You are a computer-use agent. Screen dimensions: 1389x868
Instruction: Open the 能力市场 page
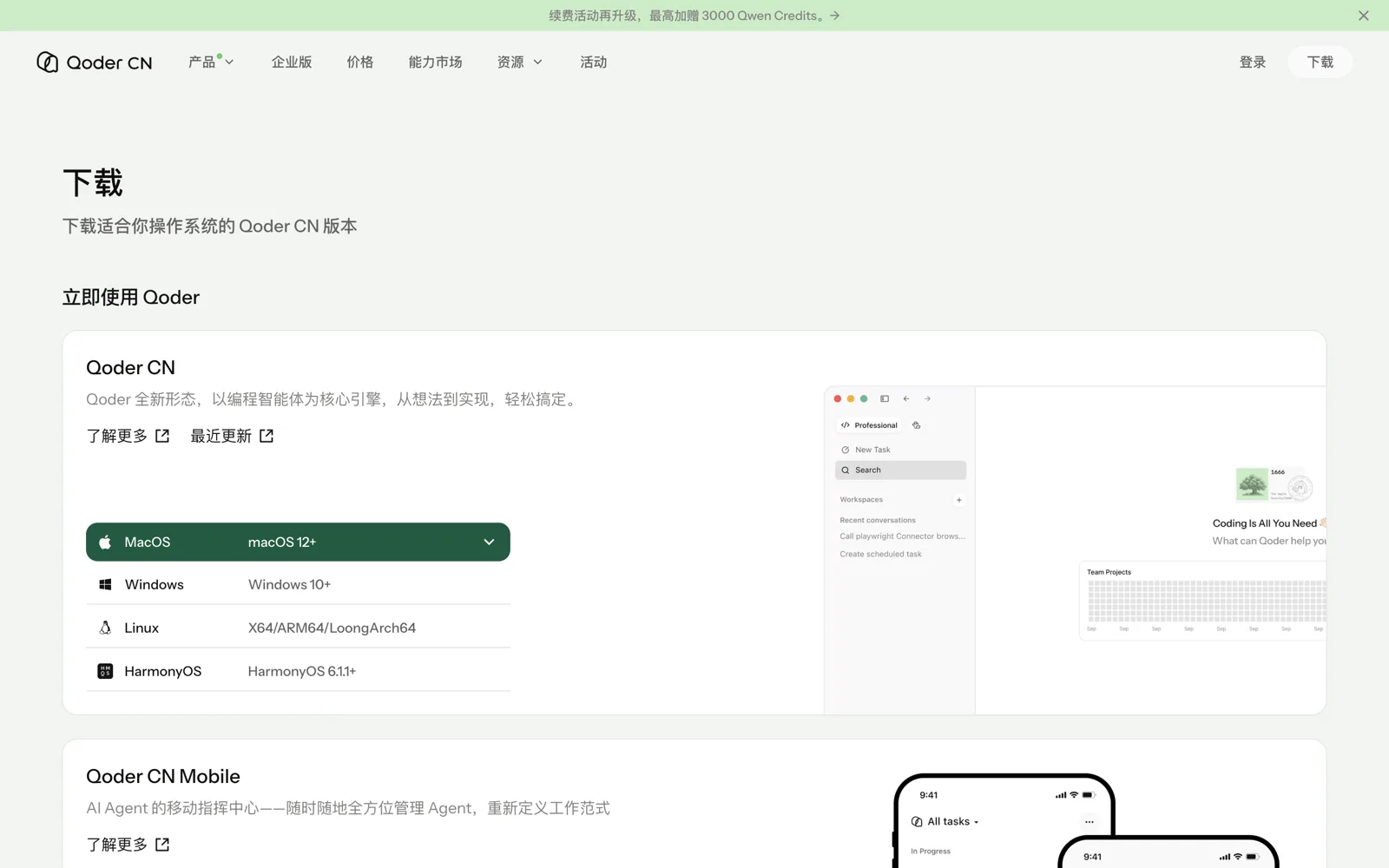pyautogui.click(x=435, y=62)
